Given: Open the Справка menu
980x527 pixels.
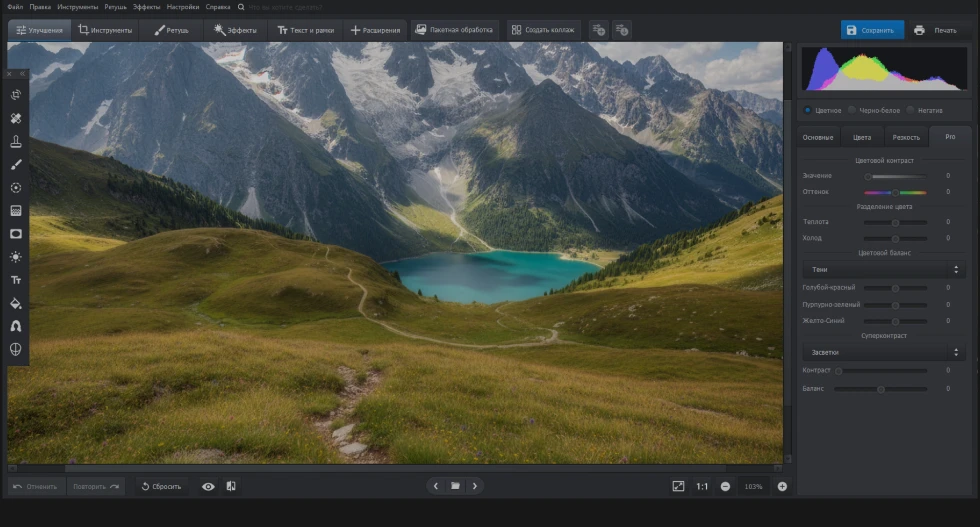Looking at the screenshot, I should click(x=218, y=7).
